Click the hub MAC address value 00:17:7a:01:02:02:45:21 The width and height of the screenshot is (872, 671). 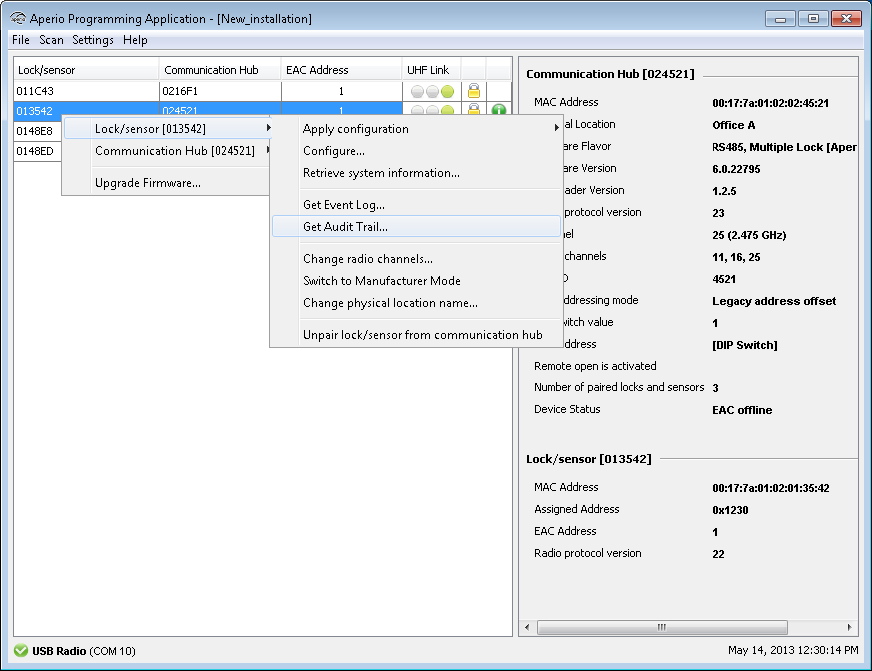(x=770, y=103)
